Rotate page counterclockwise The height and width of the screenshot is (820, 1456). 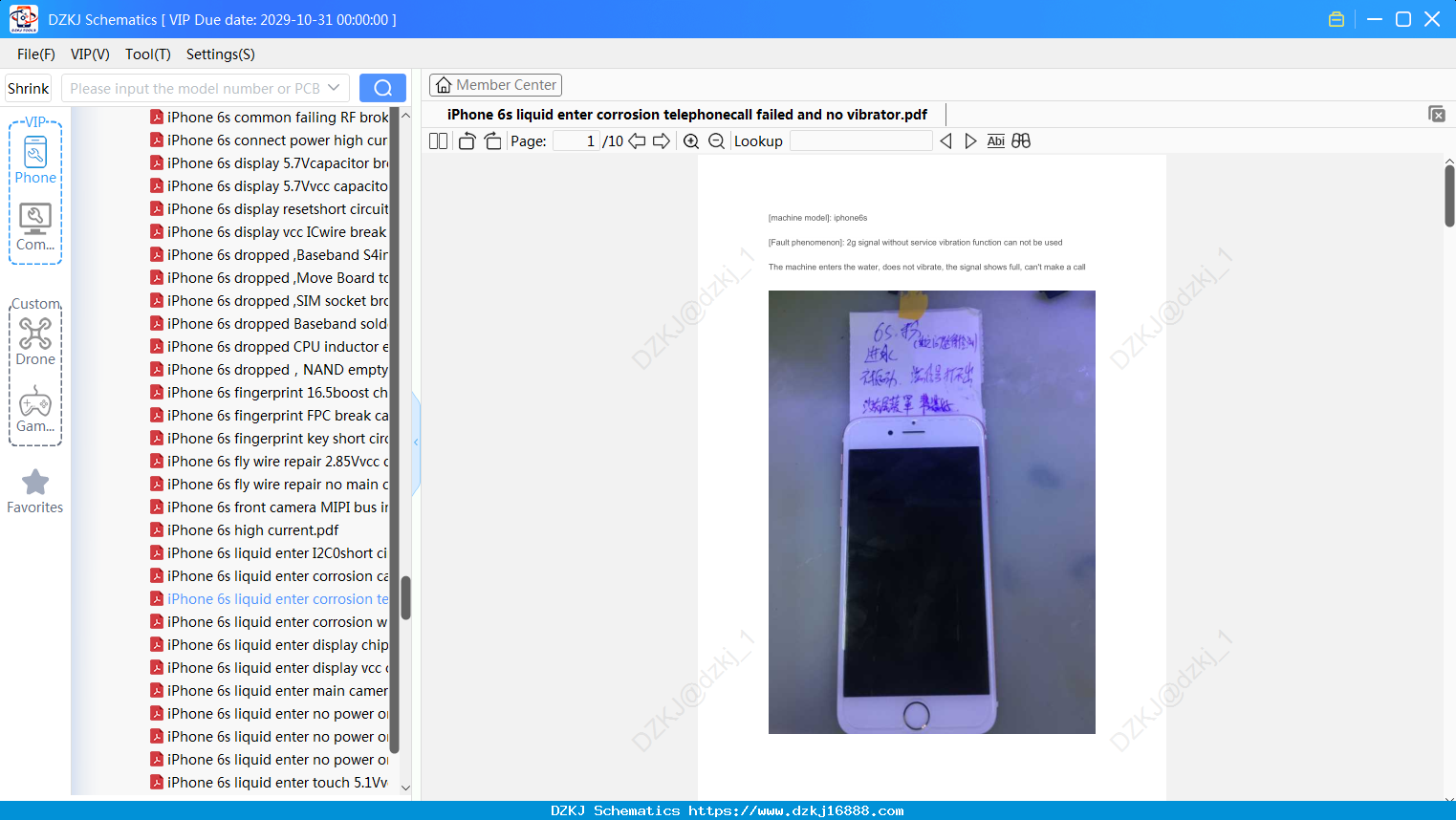click(x=467, y=141)
